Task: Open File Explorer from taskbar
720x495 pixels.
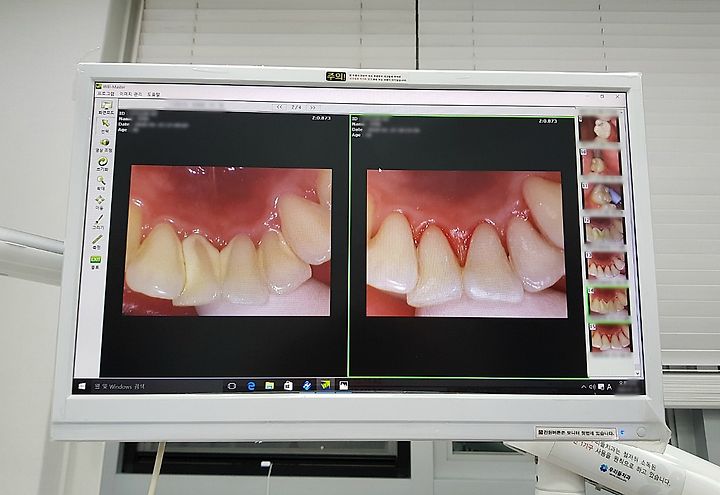Action: coord(270,386)
